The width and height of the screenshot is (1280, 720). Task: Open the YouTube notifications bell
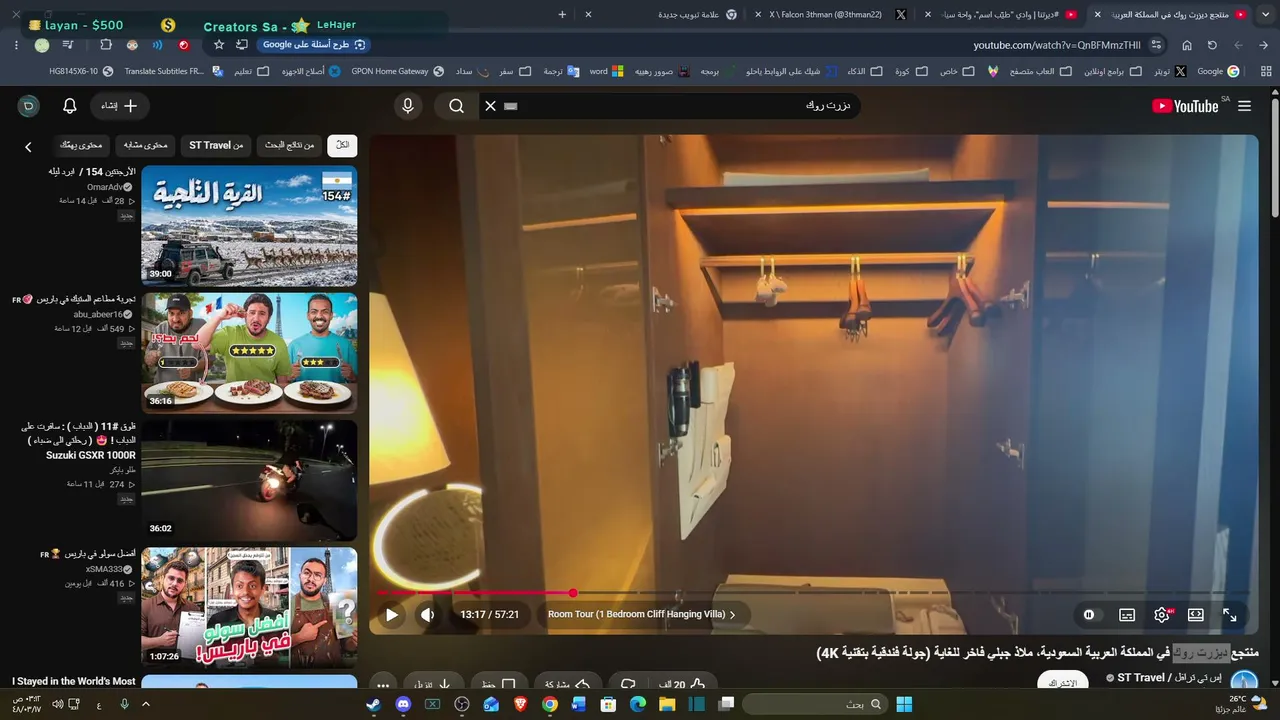70,106
